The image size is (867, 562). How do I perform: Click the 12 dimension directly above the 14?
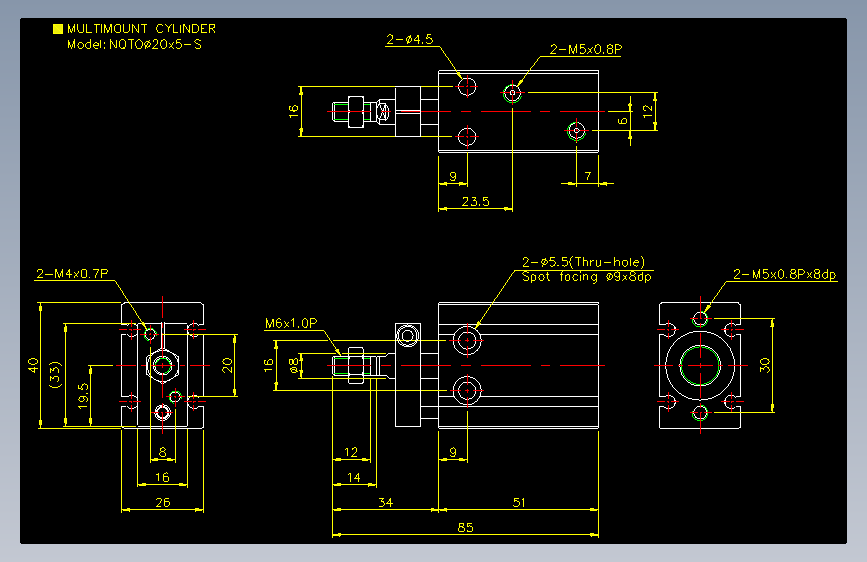351,452
